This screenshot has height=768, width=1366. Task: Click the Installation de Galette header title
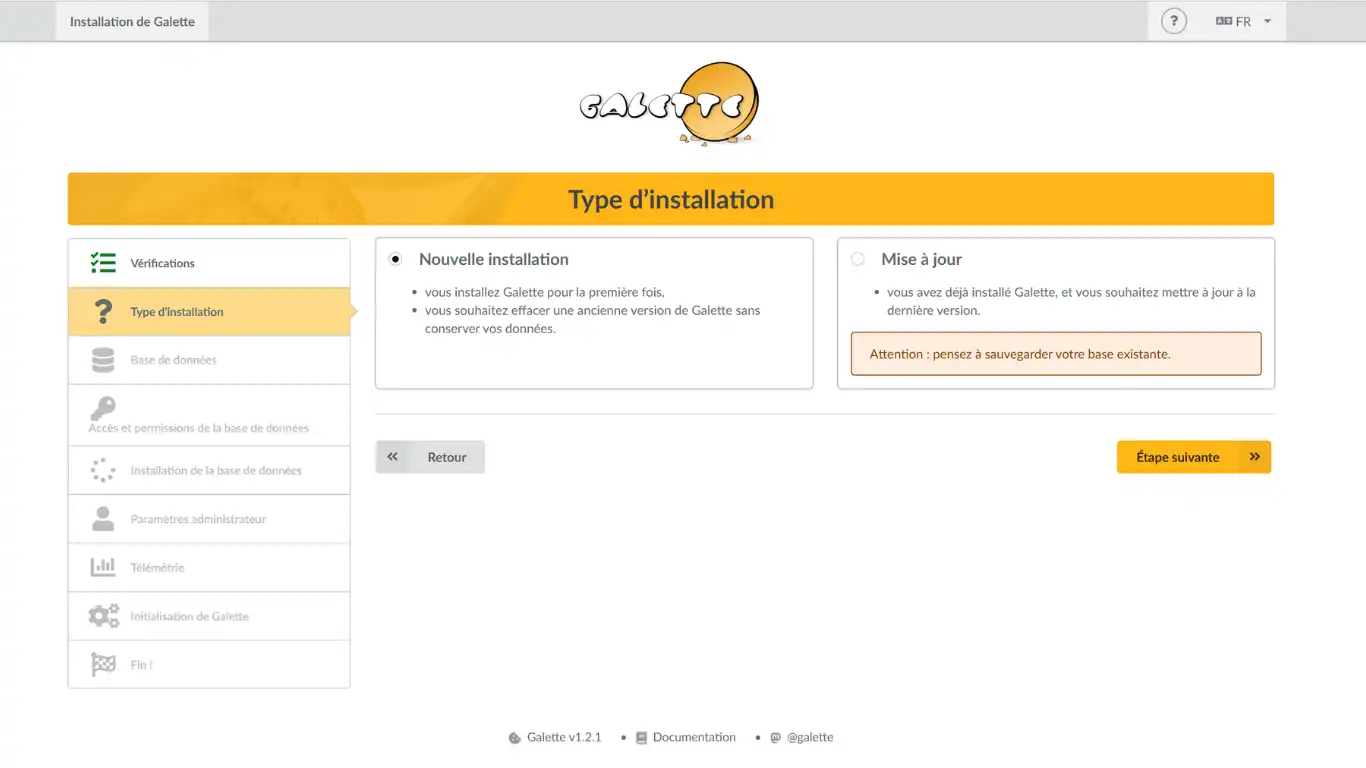(x=132, y=21)
